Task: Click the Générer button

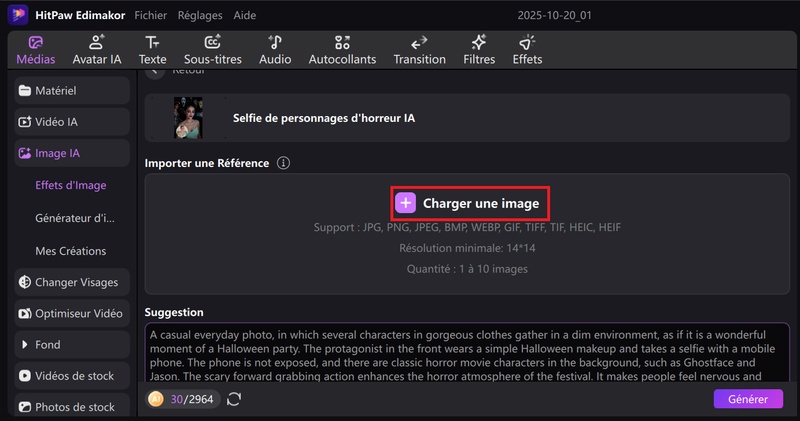Action: (748, 399)
